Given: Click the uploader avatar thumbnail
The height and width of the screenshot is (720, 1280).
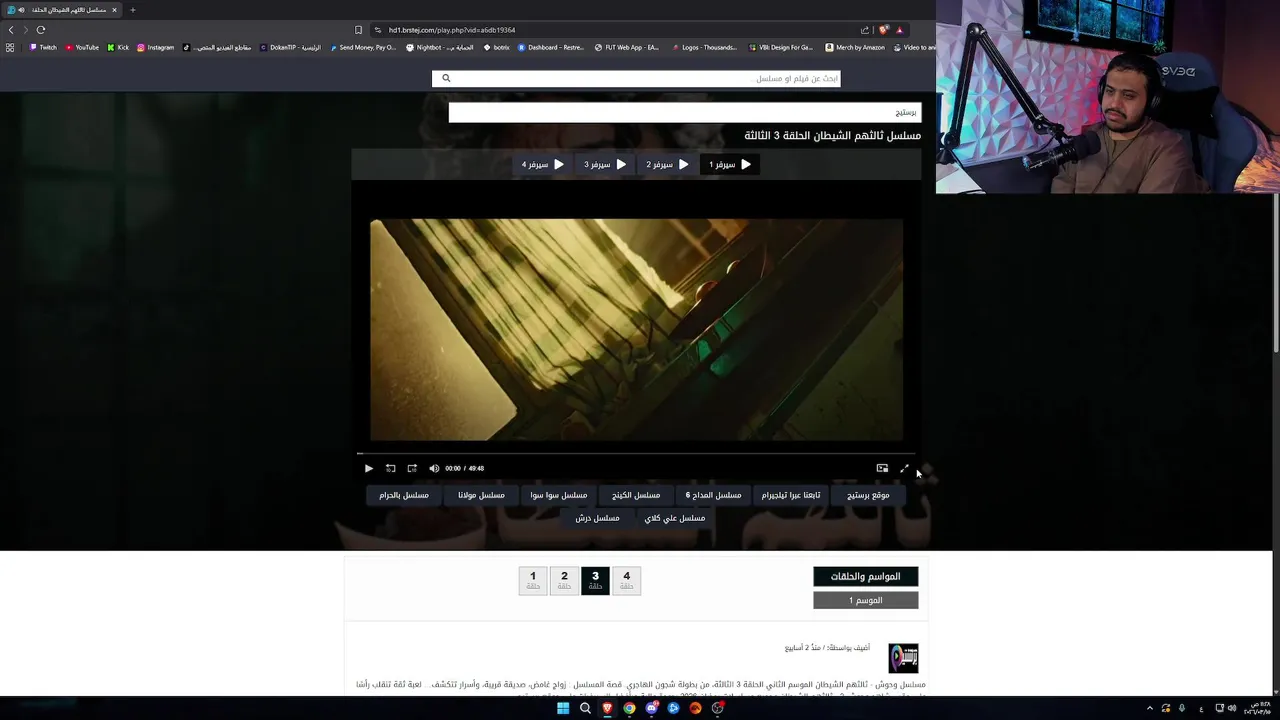Looking at the screenshot, I should point(903,657).
